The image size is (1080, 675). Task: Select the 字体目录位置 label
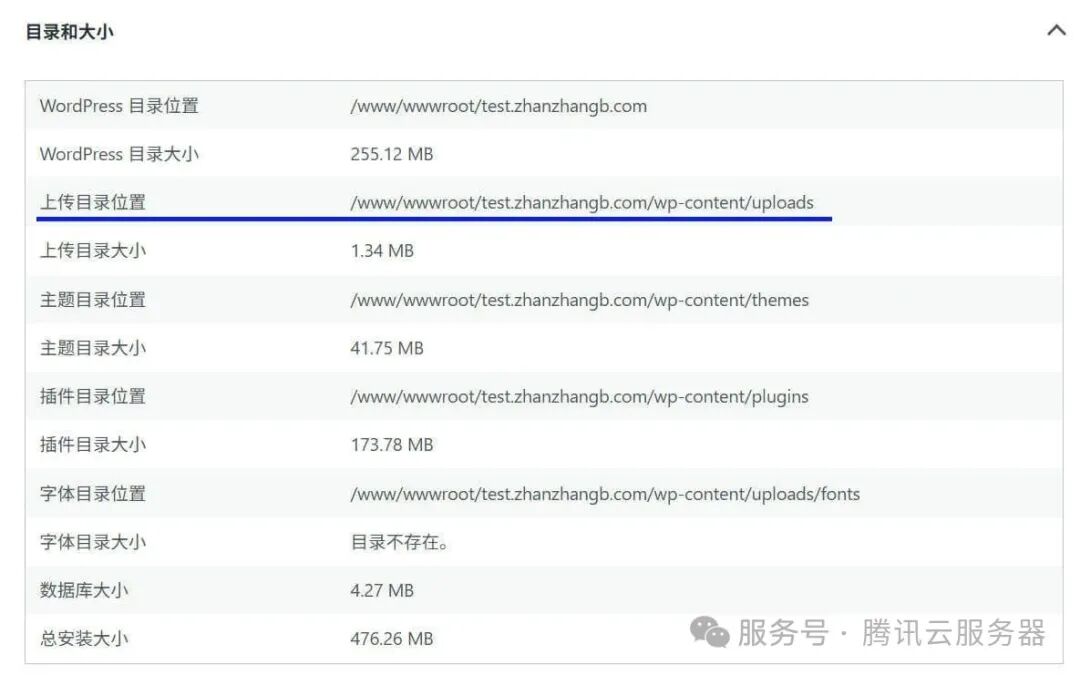coord(93,493)
